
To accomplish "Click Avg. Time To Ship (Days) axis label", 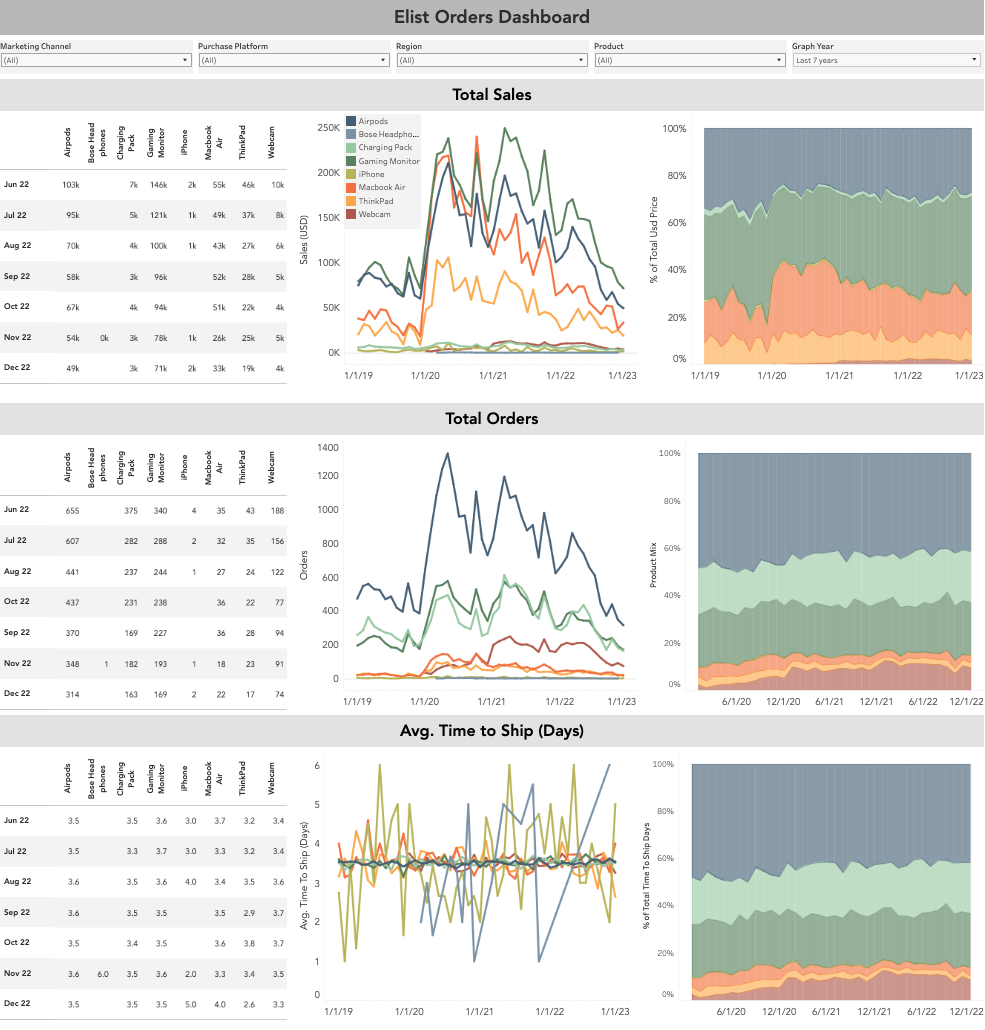I will click(x=304, y=876).
